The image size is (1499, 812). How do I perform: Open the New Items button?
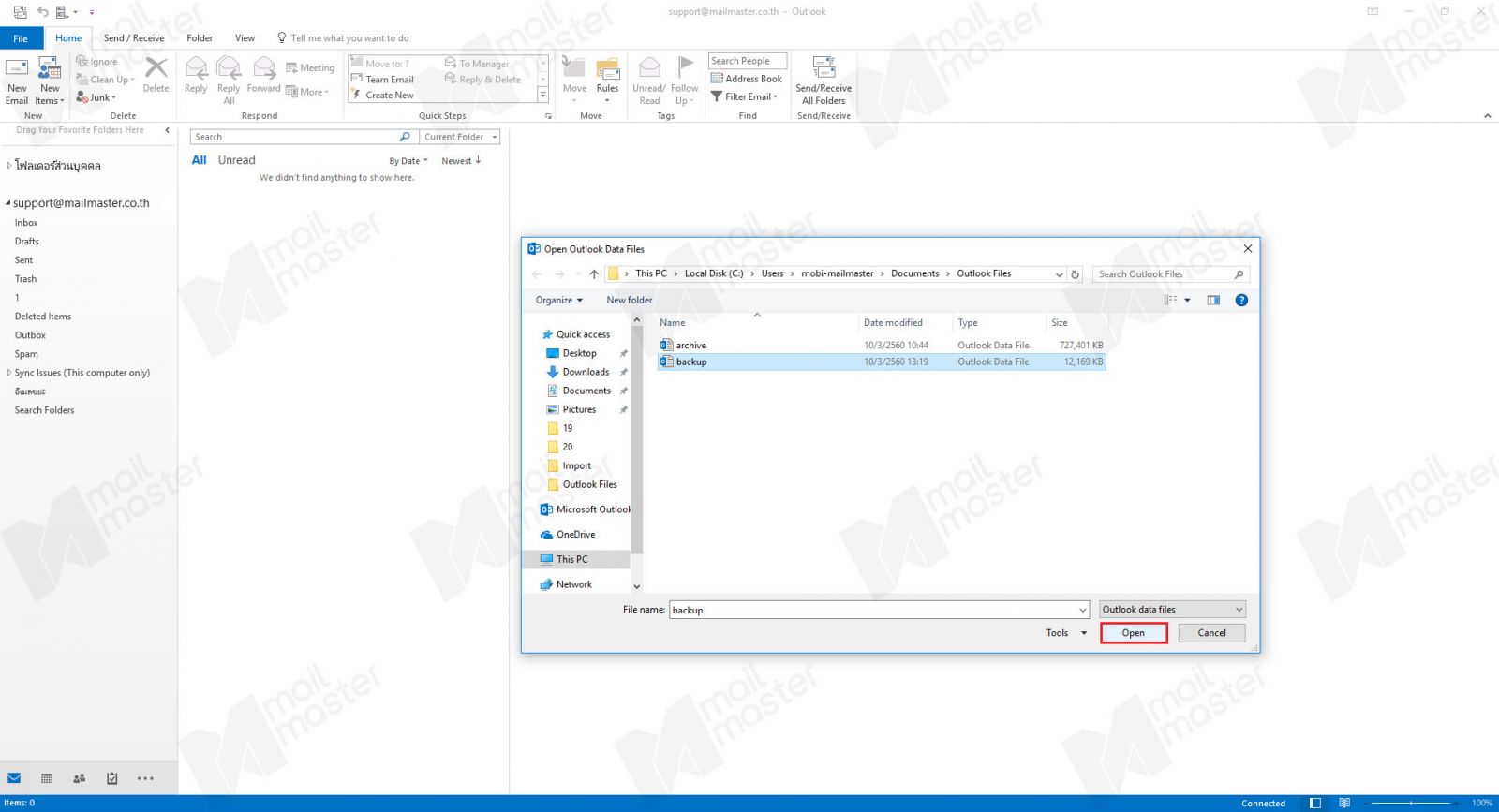50,81
